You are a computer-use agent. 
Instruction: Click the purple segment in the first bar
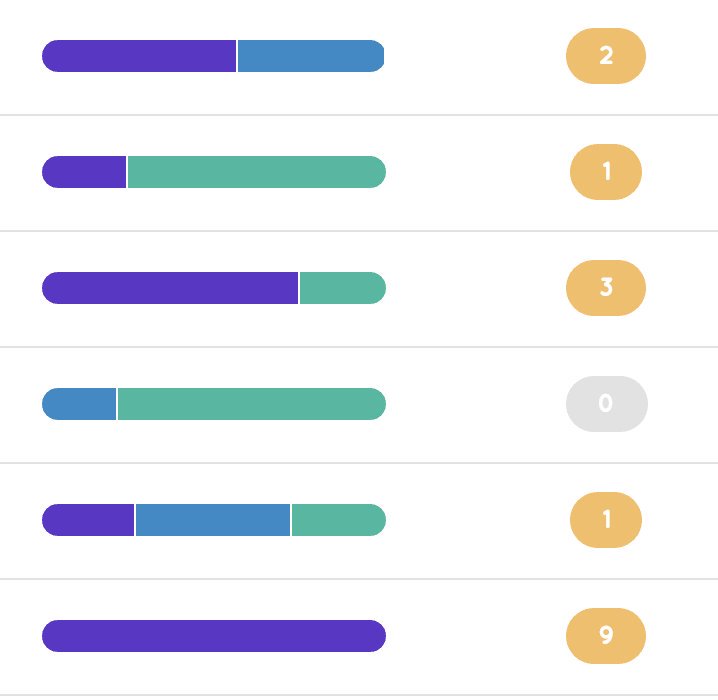tap(139, 56)
